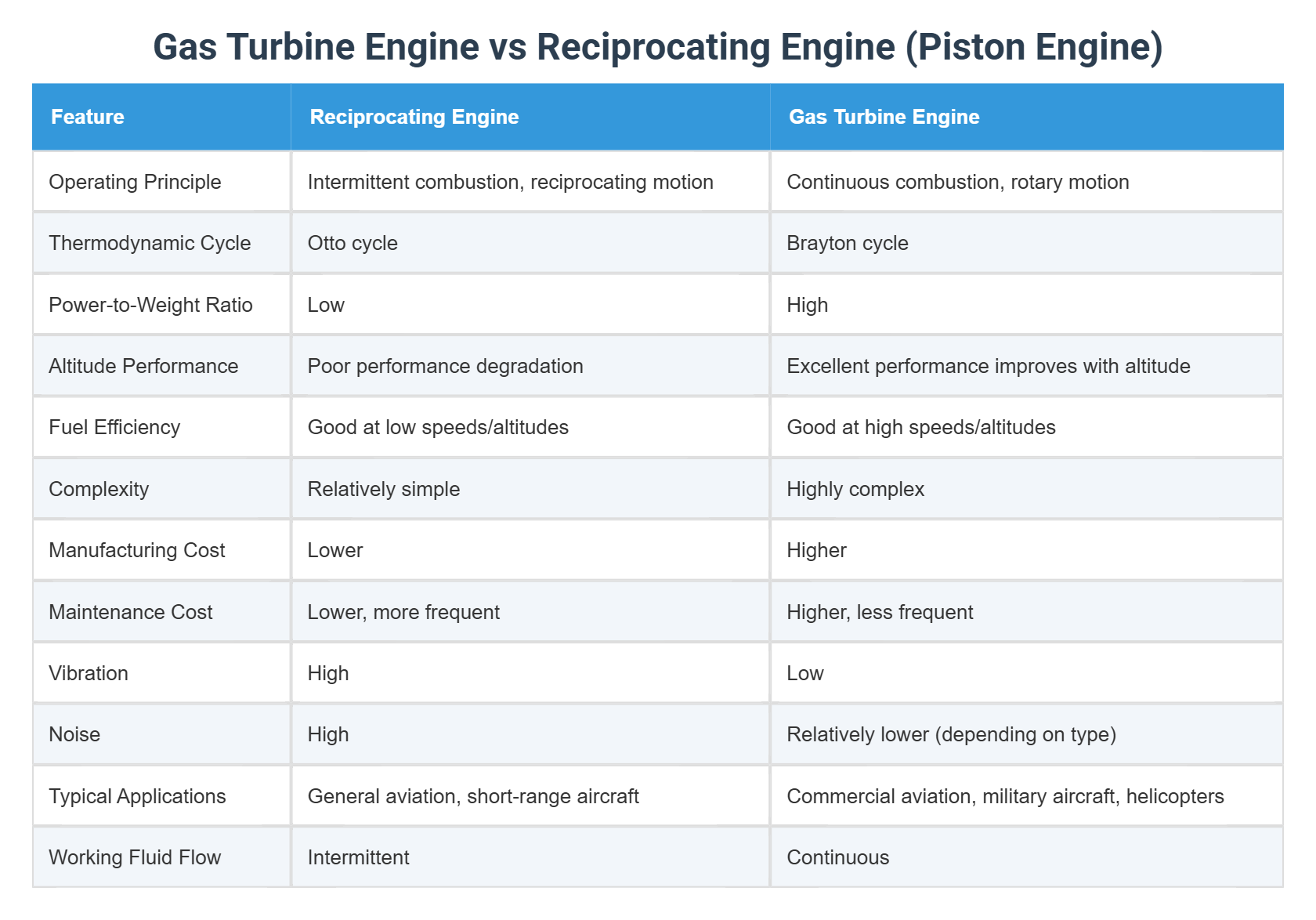Viewport: 1316px width, 920px height.
Task: Click the General aviation, short-range aircraft cell
Action: 473,796
